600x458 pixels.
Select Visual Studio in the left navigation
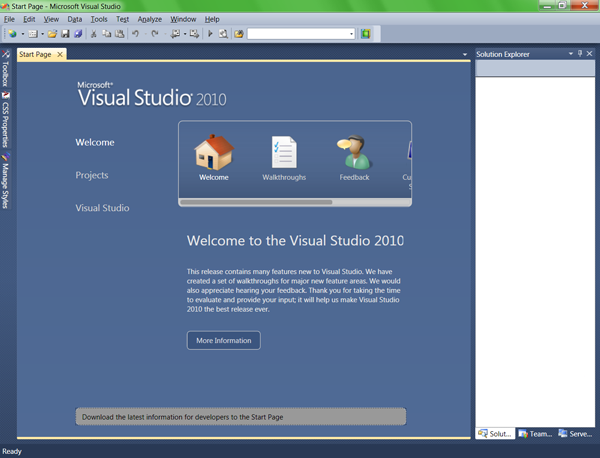click(x=102, y=208)
